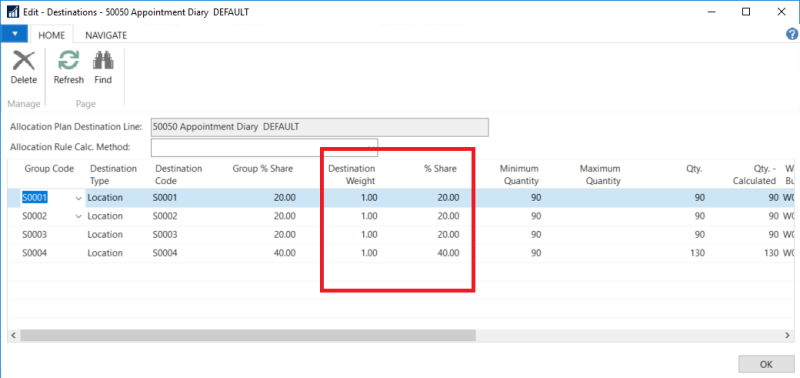Viewport: 800px width, 378px height.
Task: Select Destination Code S0002 cell
Action: 165,216
